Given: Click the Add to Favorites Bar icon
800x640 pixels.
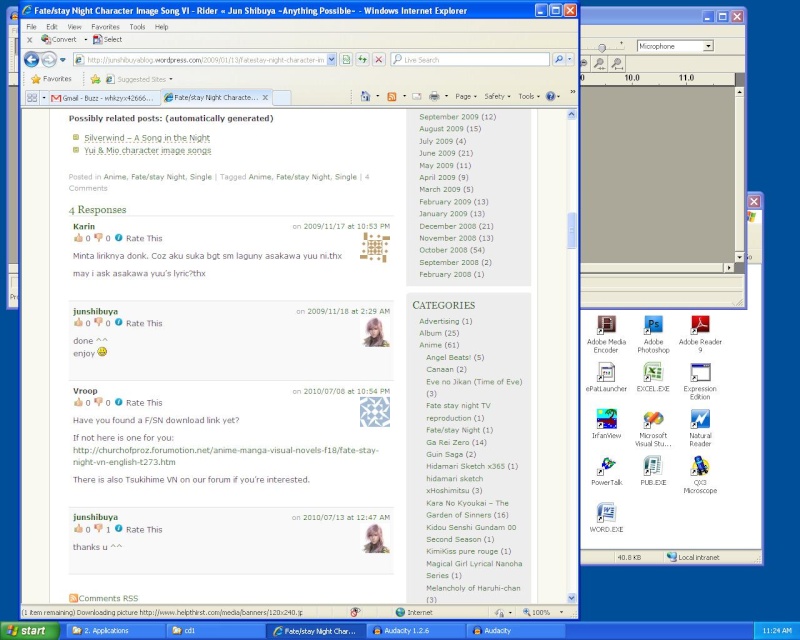Looking at the screenshot, I should tap(95, 79).
